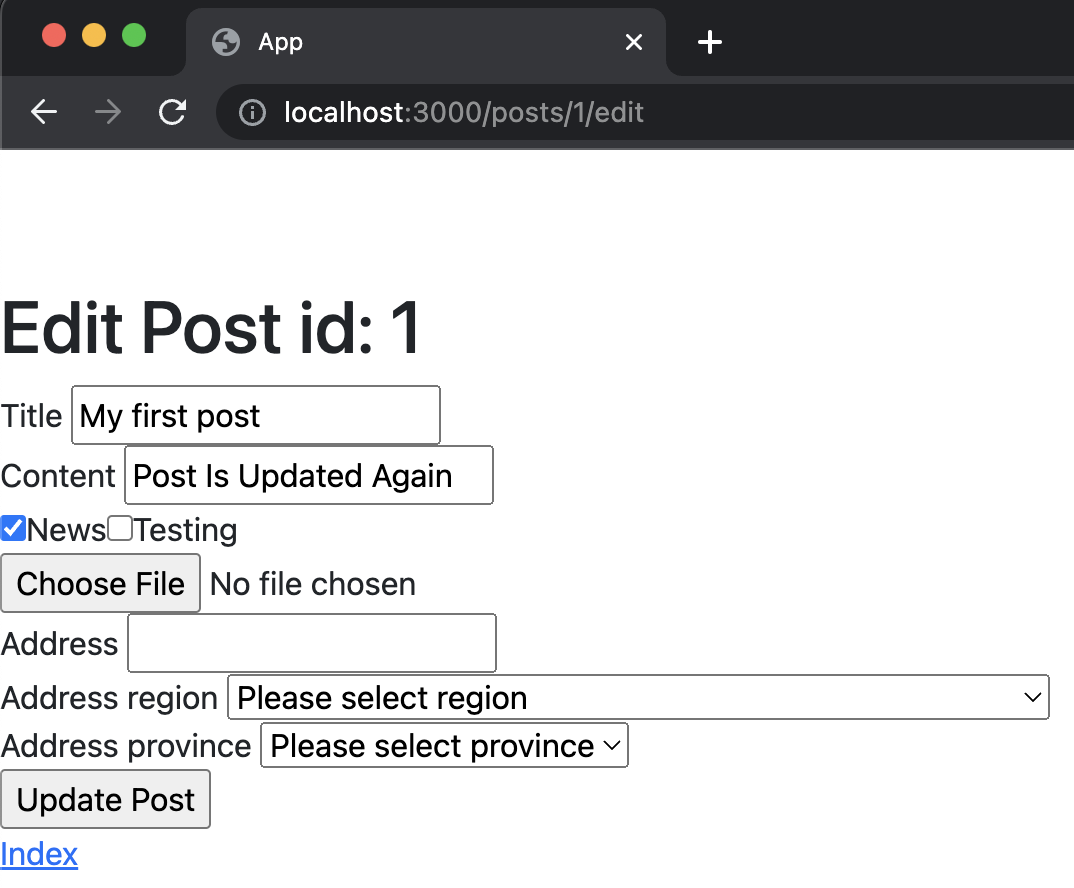The image size is (1074, 888).
Task: Click the site info icon in address bar
Action: [x=253, y=113]
